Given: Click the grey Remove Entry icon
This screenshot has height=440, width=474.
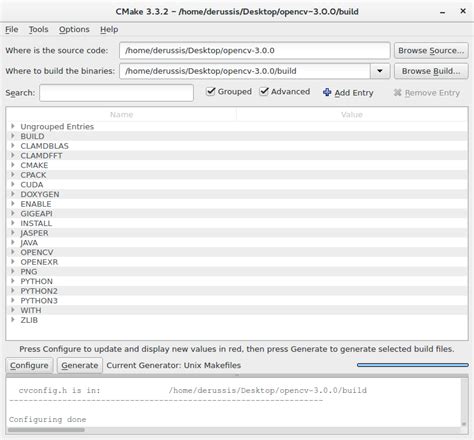Looking at the screenshot, I should [397, 93].
